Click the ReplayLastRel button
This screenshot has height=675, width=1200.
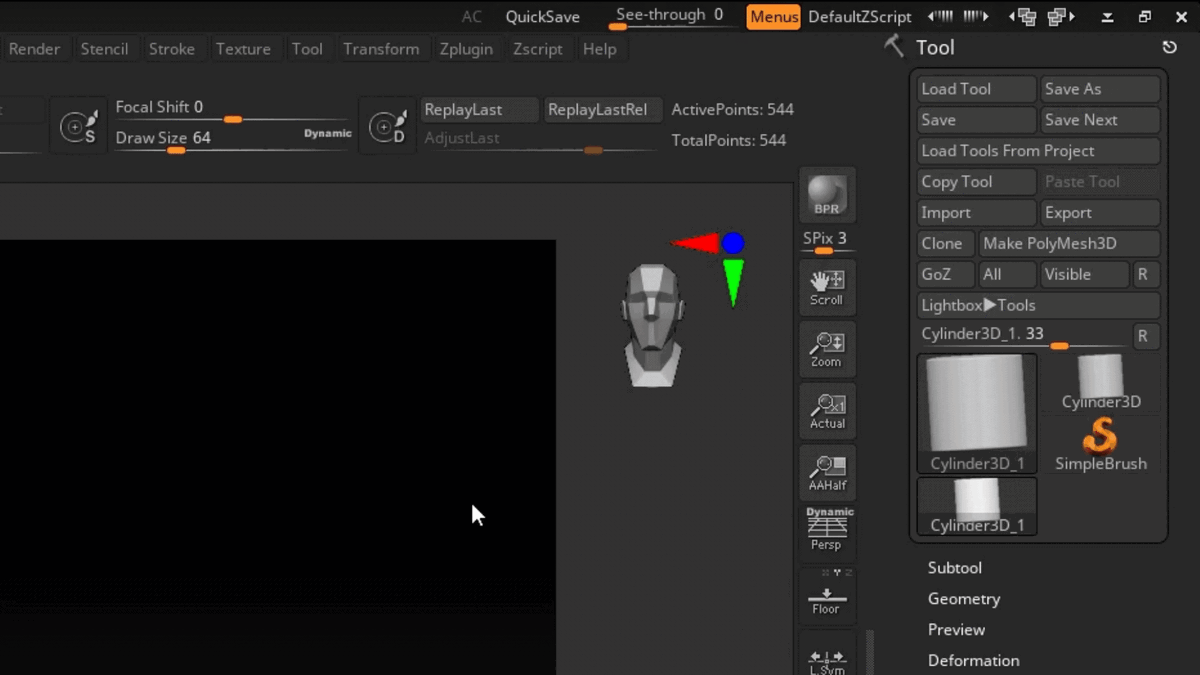(x=603, y=109)
